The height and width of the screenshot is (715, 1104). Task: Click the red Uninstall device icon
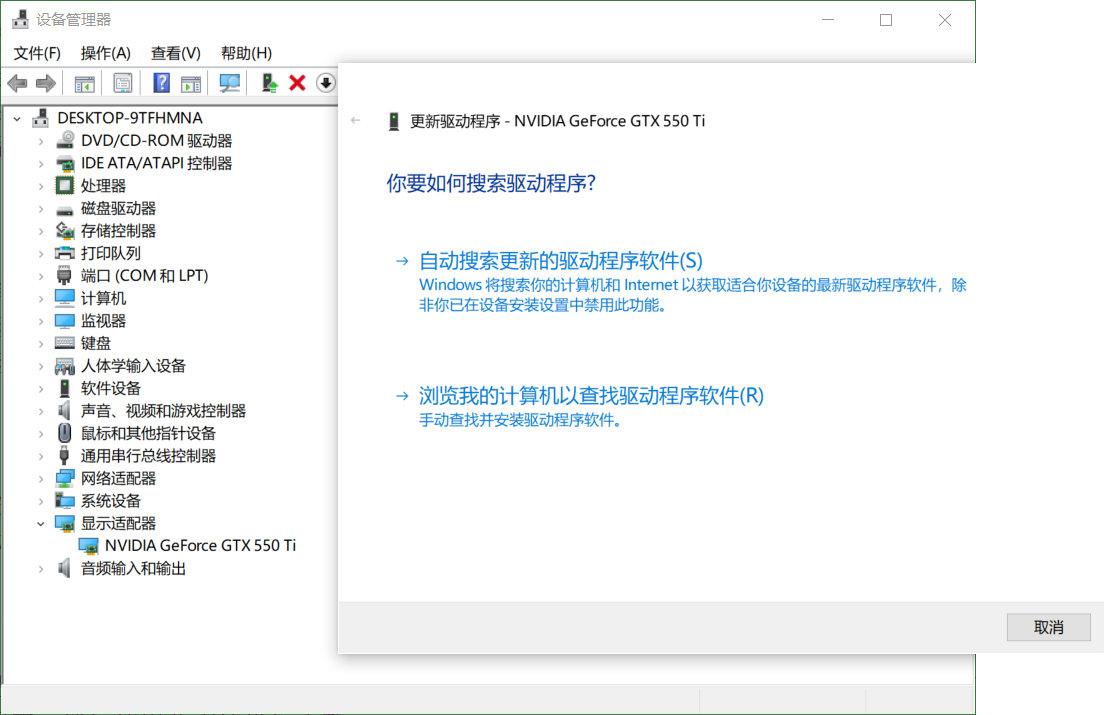point(296,83)
